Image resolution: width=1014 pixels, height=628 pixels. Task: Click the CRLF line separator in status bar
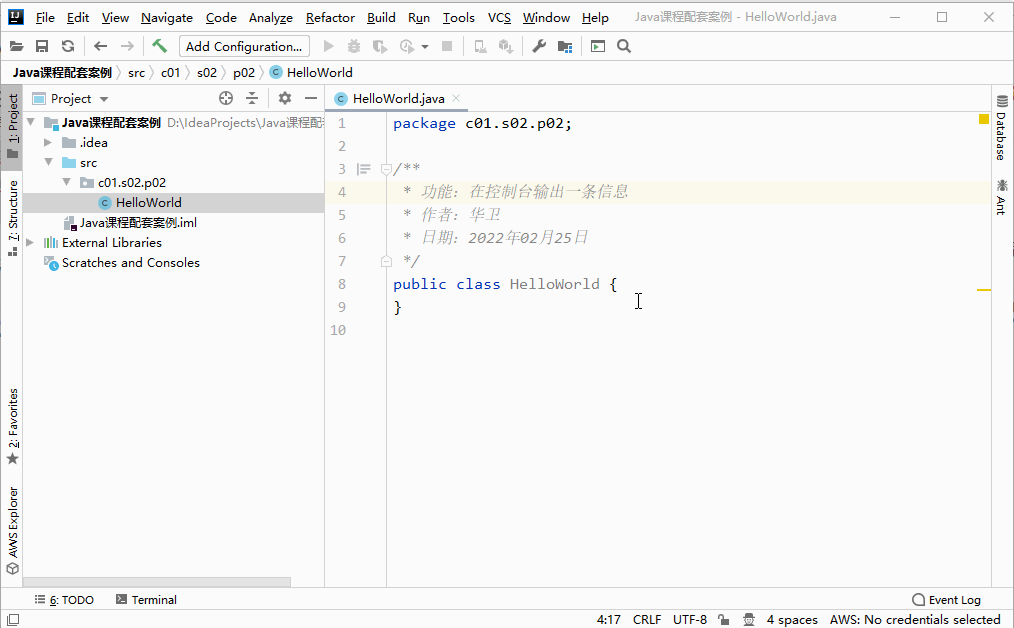(647, 620)
